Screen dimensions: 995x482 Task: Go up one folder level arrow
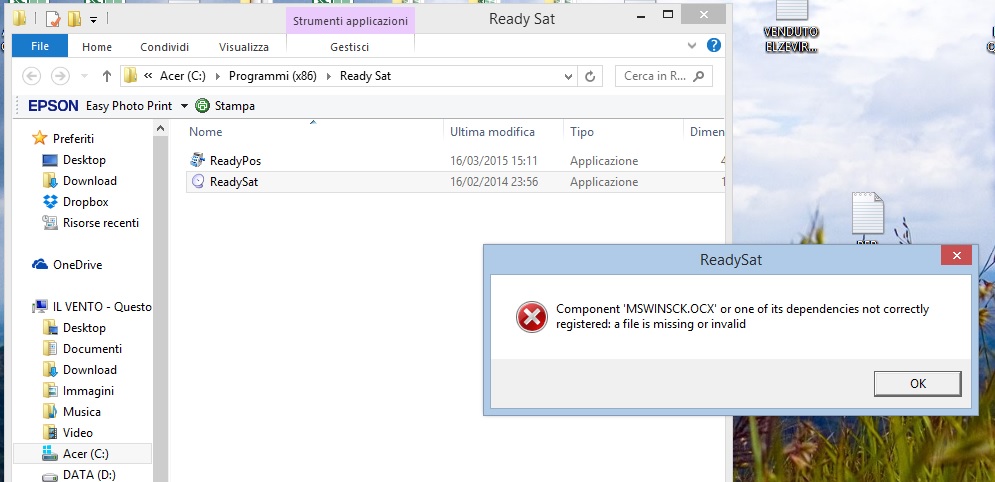107,76
